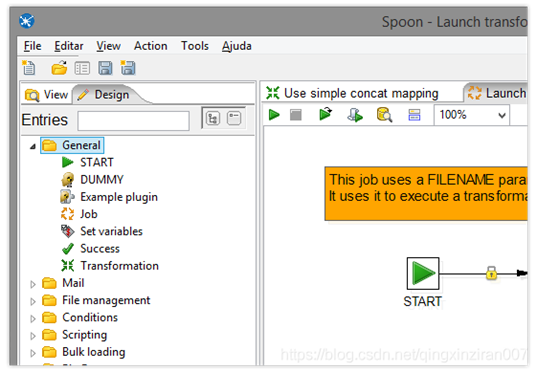
Task: Open the Tools menu
Action: click(195, 46)
